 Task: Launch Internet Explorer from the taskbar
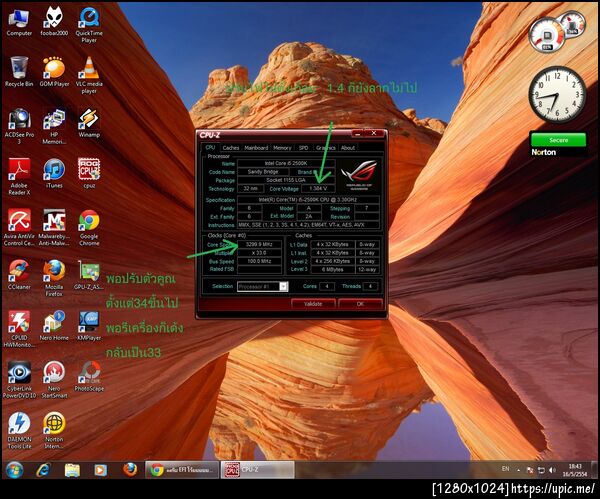coord(43,470)
